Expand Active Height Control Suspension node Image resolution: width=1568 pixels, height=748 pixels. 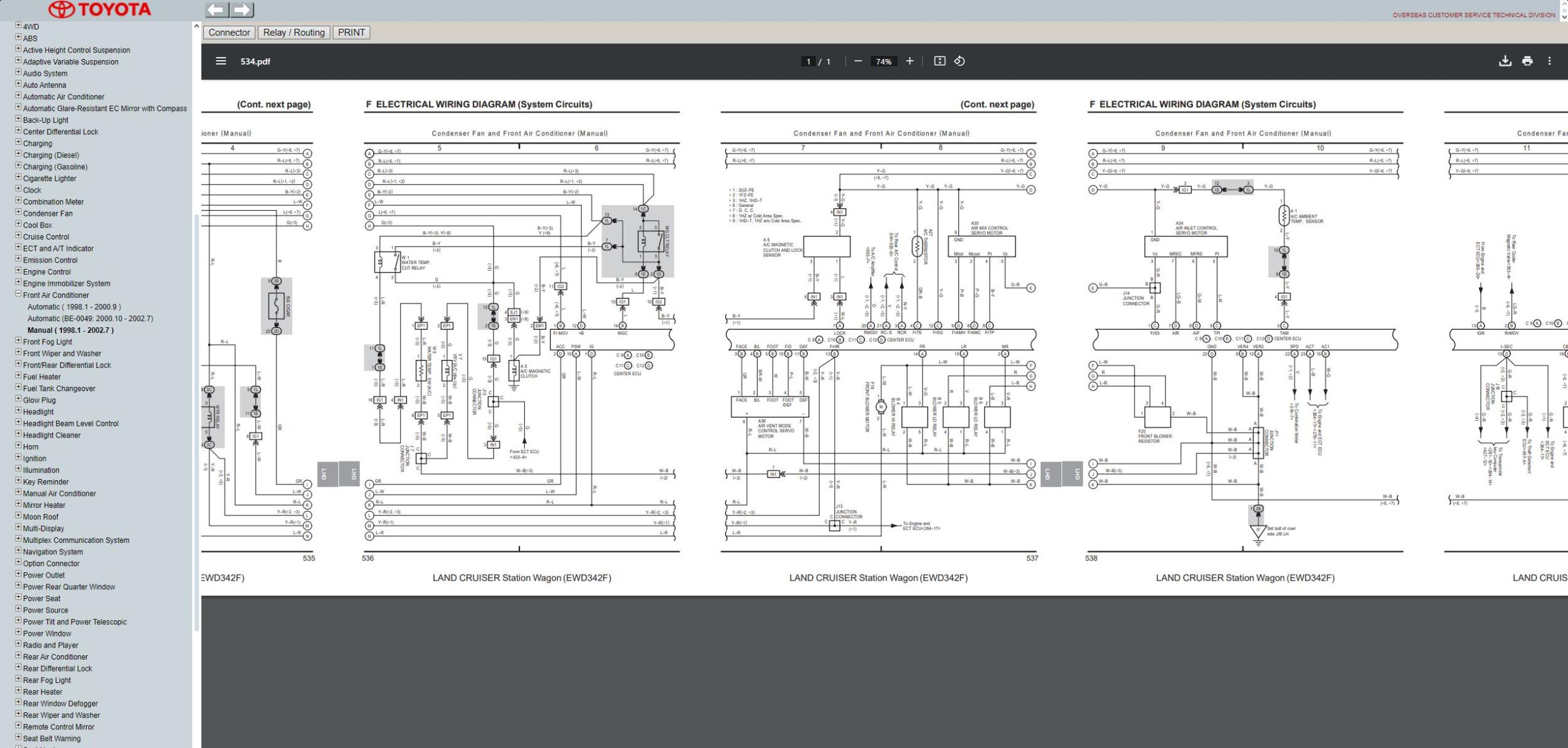[18, 50]
